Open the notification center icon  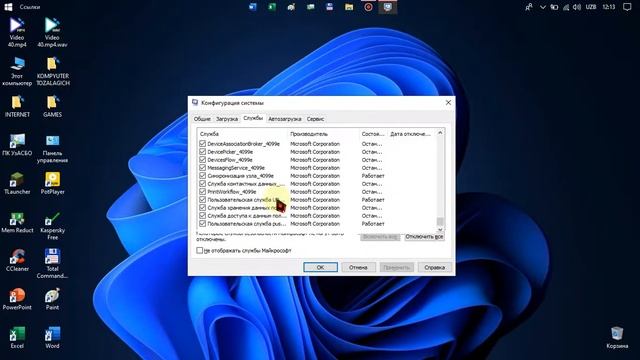tap(627, 7)
